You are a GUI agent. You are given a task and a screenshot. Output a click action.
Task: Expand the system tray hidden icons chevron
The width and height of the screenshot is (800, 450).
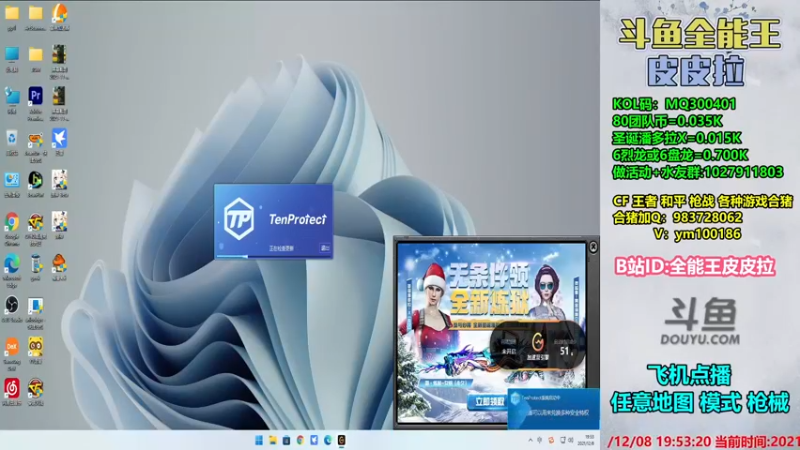coord(530,440)
